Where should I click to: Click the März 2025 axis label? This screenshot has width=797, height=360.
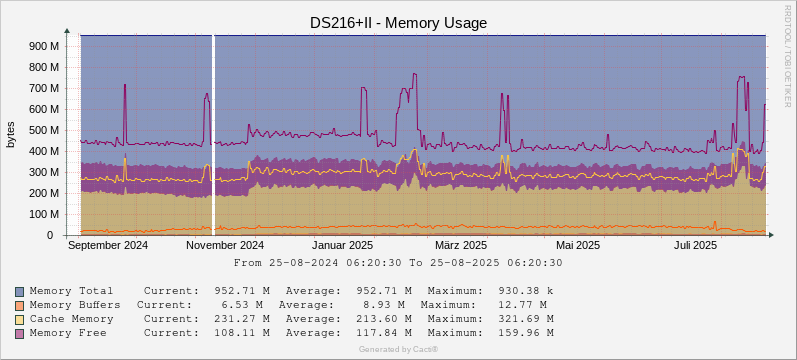tap(461, 245)
